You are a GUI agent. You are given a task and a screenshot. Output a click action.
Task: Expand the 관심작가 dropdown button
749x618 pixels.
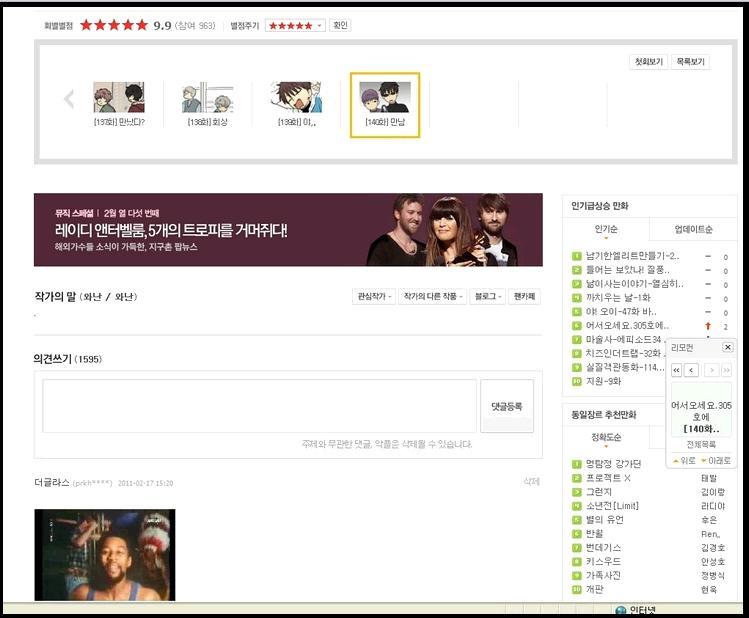[x=374, y=297]
